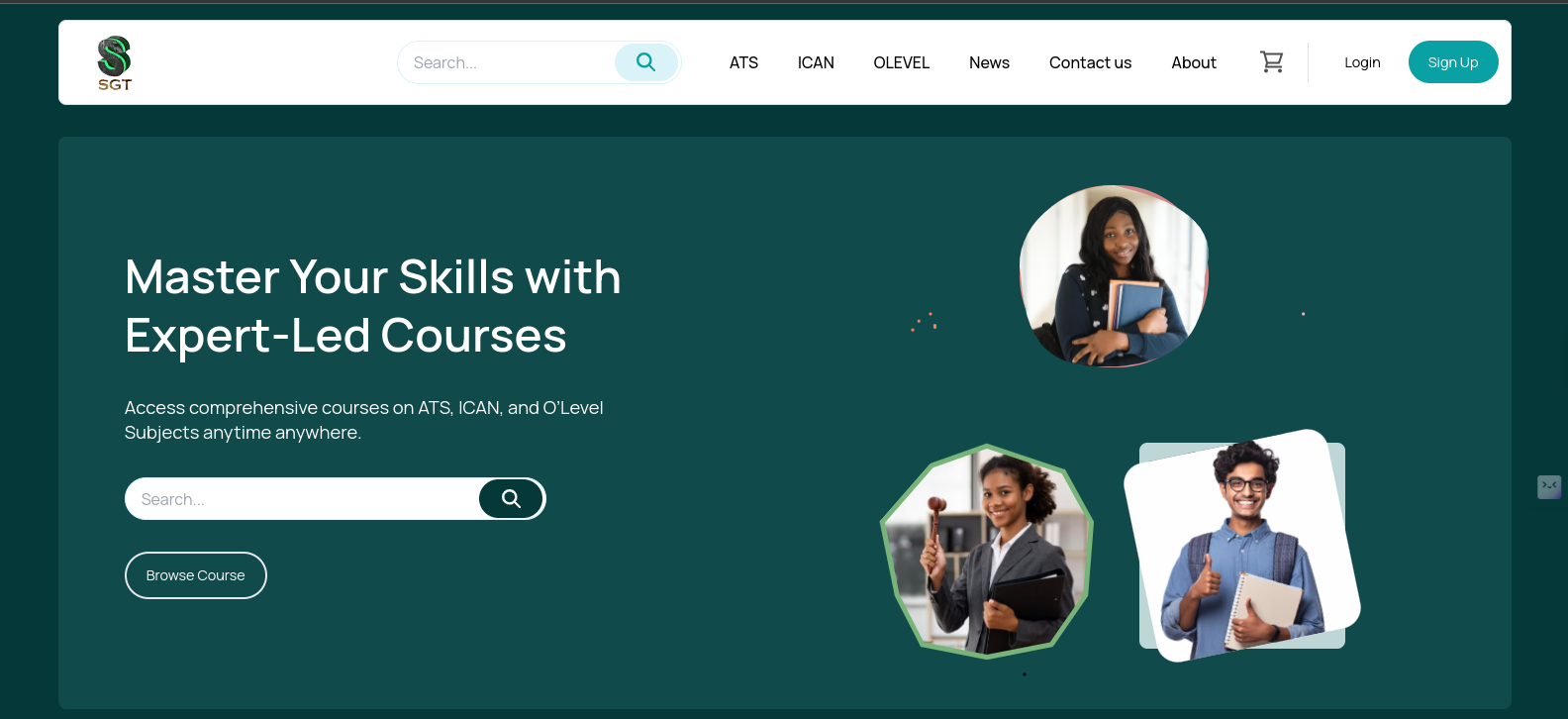Click the photo of student giving thumbs up
1568x719 pixels.
pos(1242,546)
